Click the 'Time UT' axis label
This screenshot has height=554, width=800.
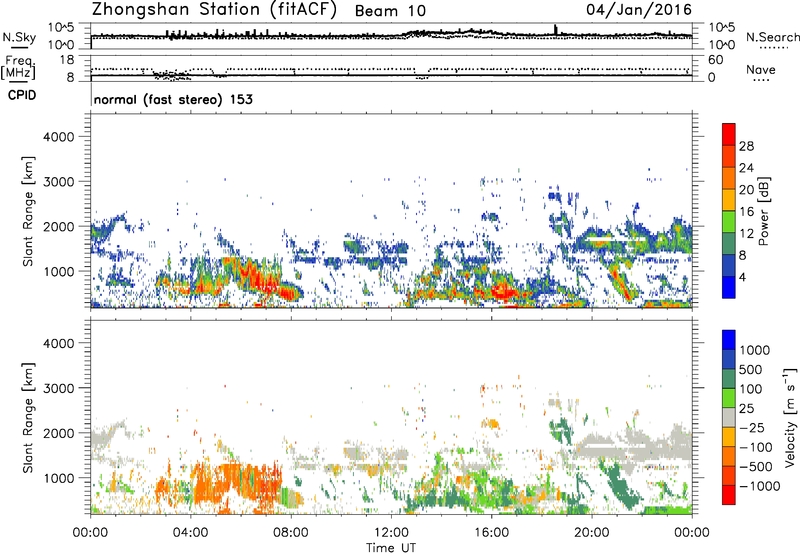[391, 547]
